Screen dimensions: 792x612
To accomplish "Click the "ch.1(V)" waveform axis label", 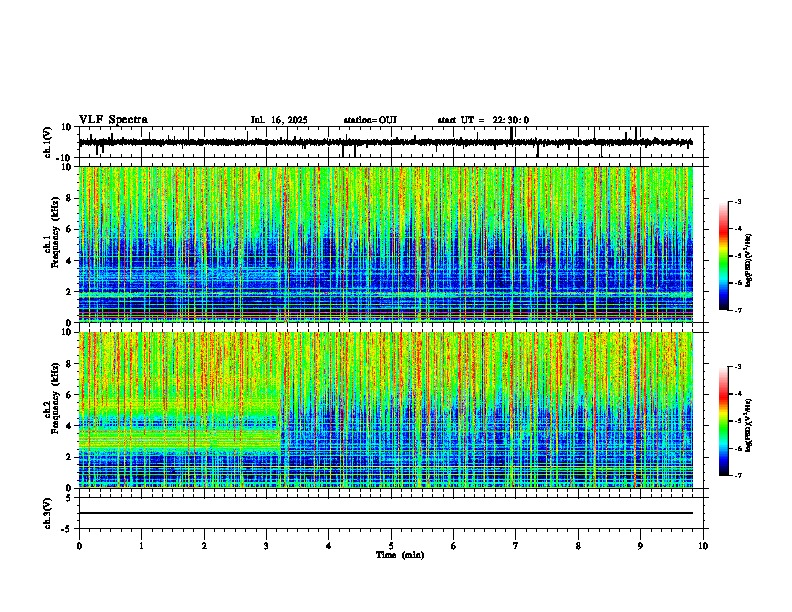I will pyautogui.click(x=48, y=142).
